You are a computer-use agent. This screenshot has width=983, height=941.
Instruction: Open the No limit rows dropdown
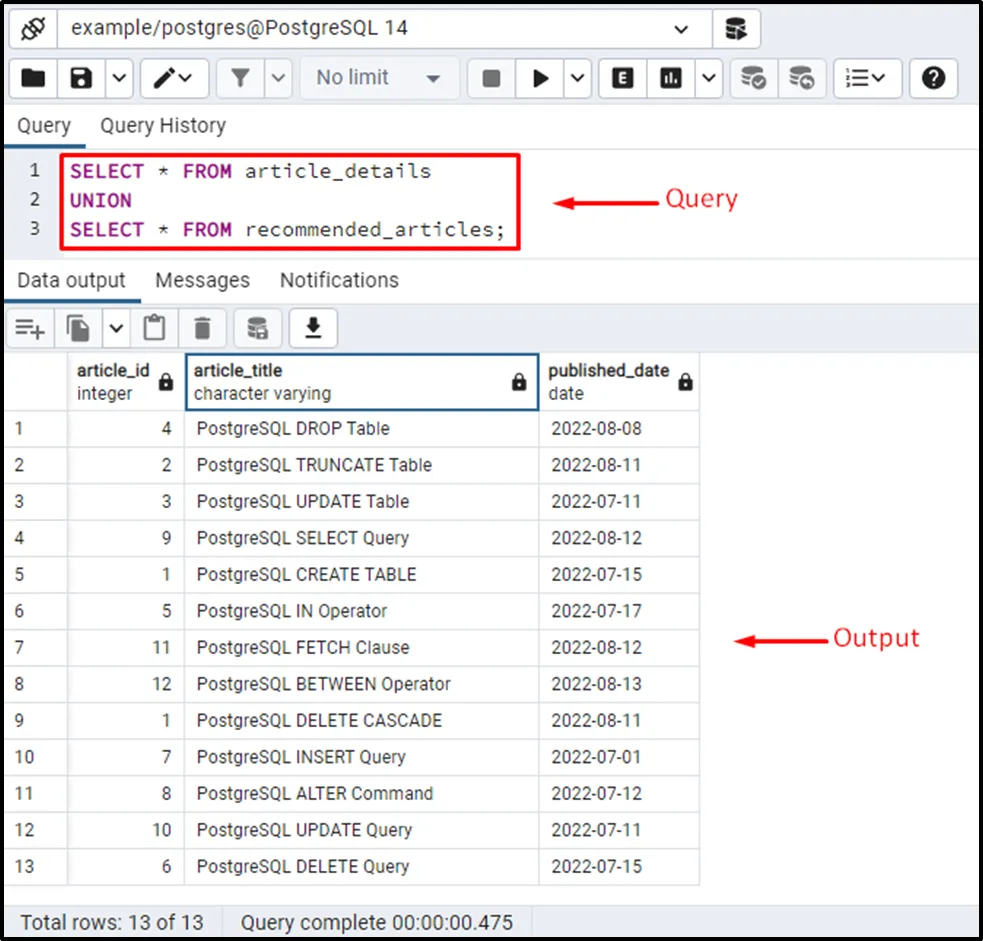pos(379,78)
